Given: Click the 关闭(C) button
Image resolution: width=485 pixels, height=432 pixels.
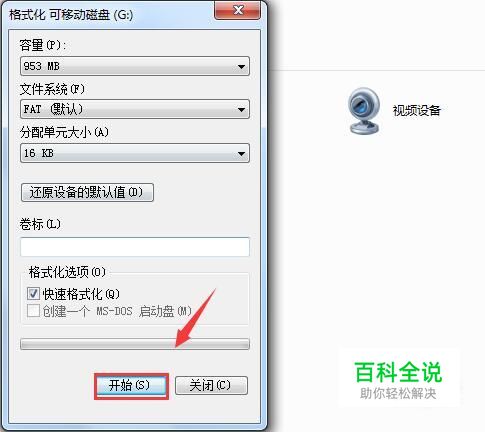Looking at the screenshot, I should point(211,386).
